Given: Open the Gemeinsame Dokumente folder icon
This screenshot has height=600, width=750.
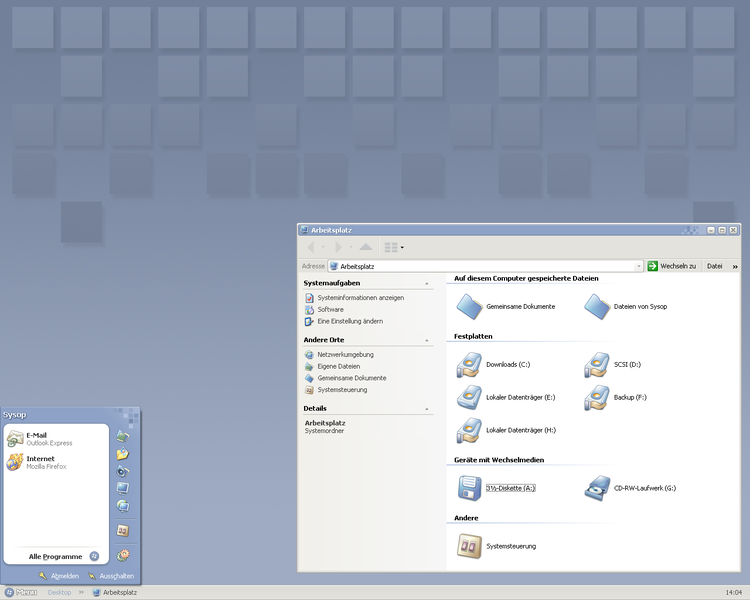Looking at the screenshot, I should point(469,306).
